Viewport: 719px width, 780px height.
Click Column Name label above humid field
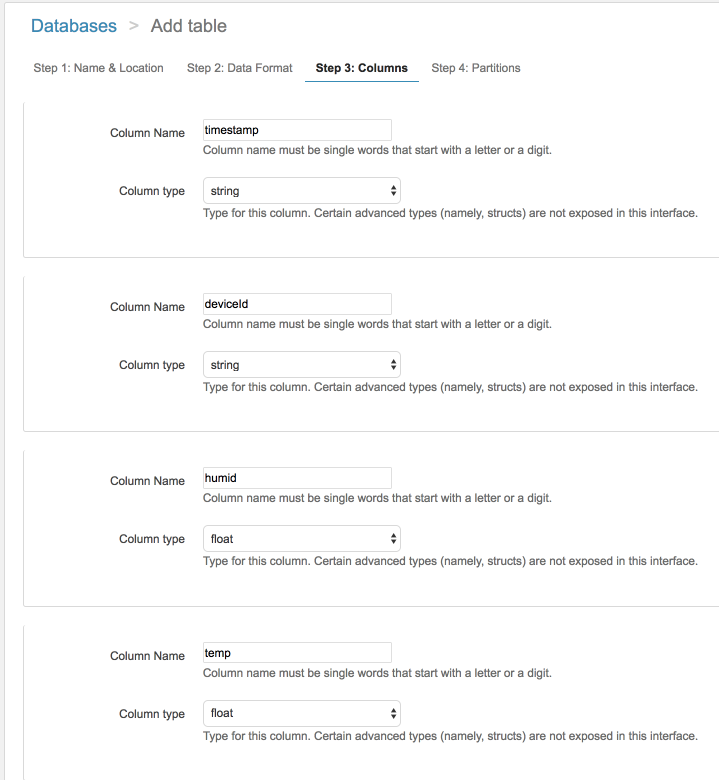147,481
